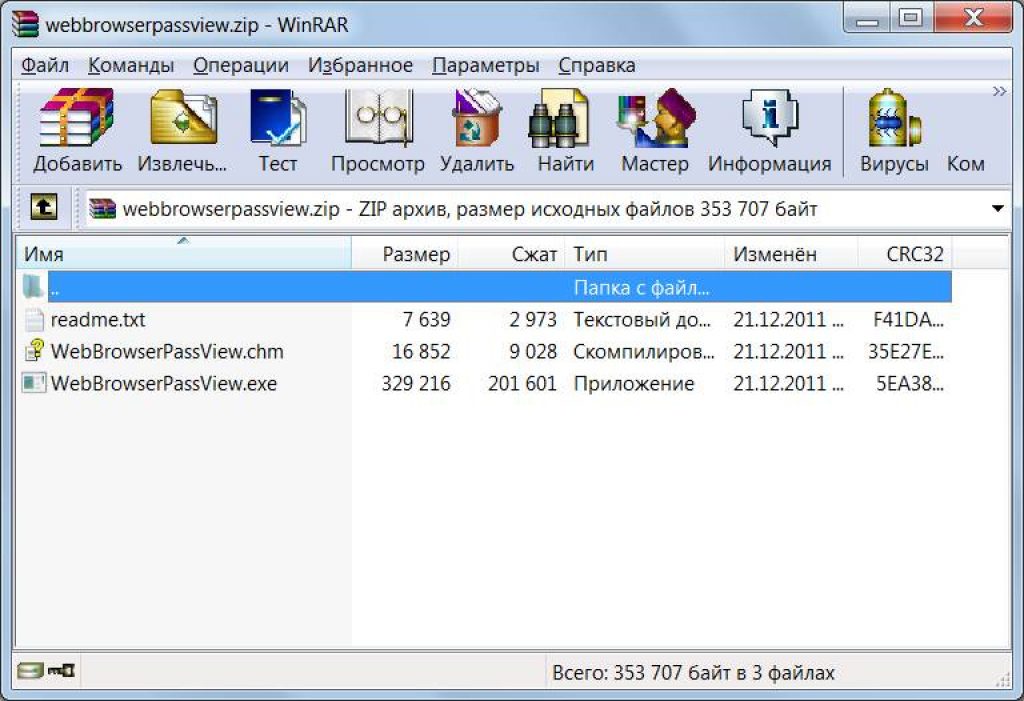Open the address bar dropdown arrow
1024x701 pixels.
coord(997,208)
